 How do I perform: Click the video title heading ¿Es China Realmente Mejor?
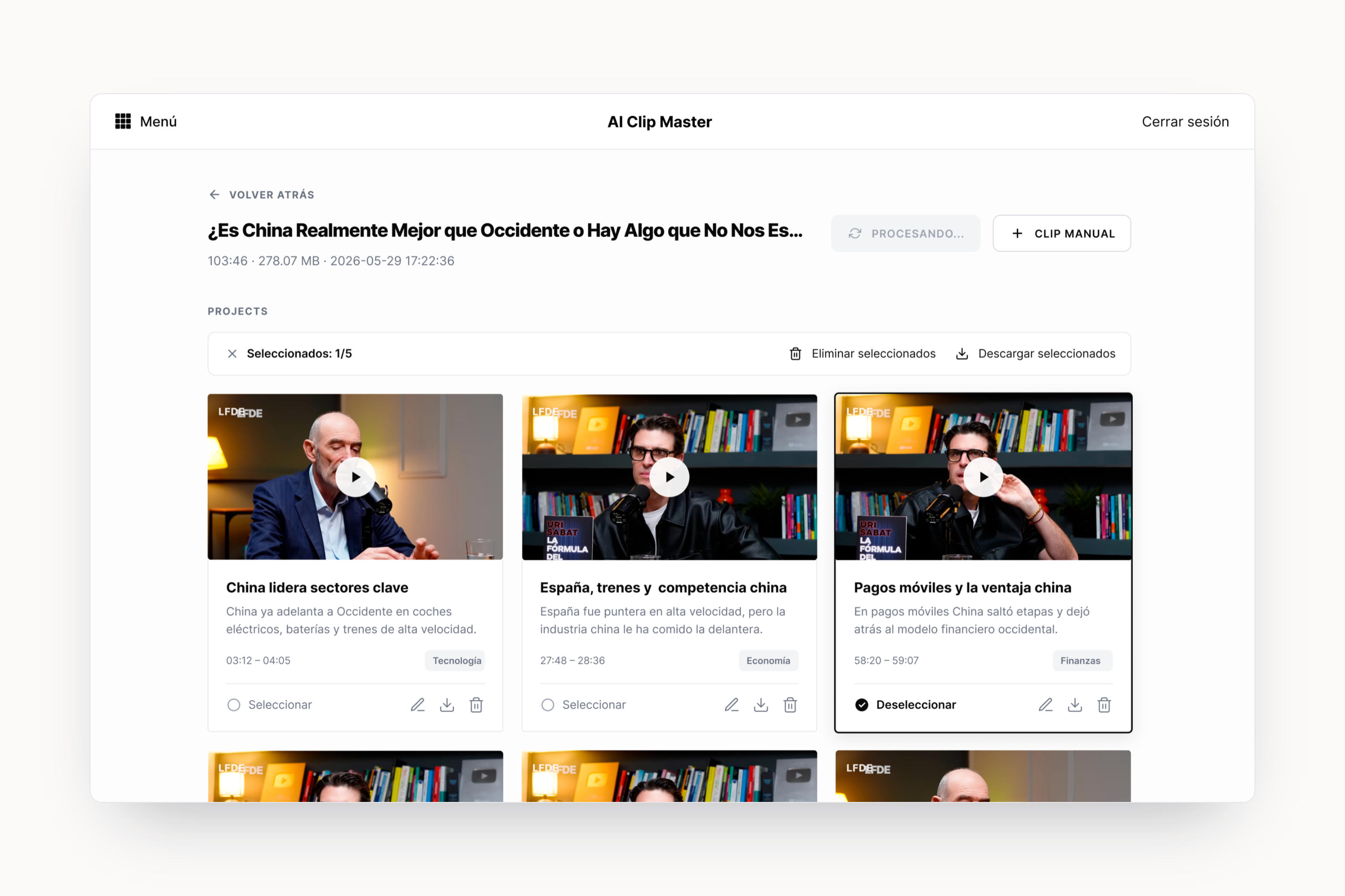tap(505, 230)
